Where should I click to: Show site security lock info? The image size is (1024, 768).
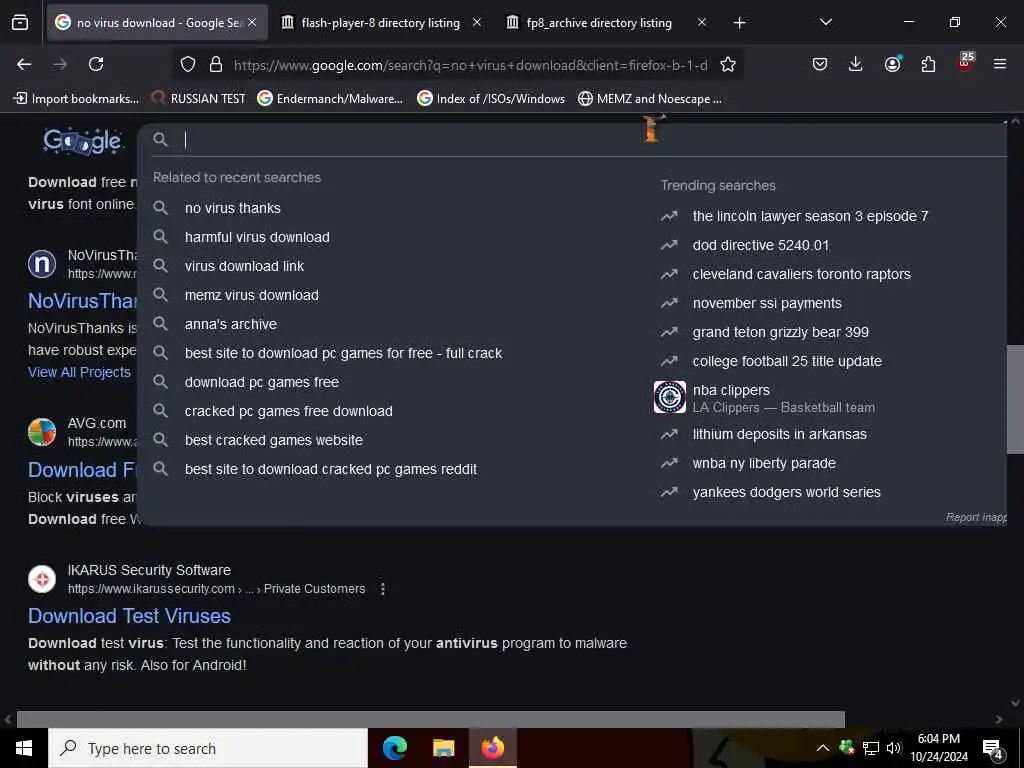216,64
